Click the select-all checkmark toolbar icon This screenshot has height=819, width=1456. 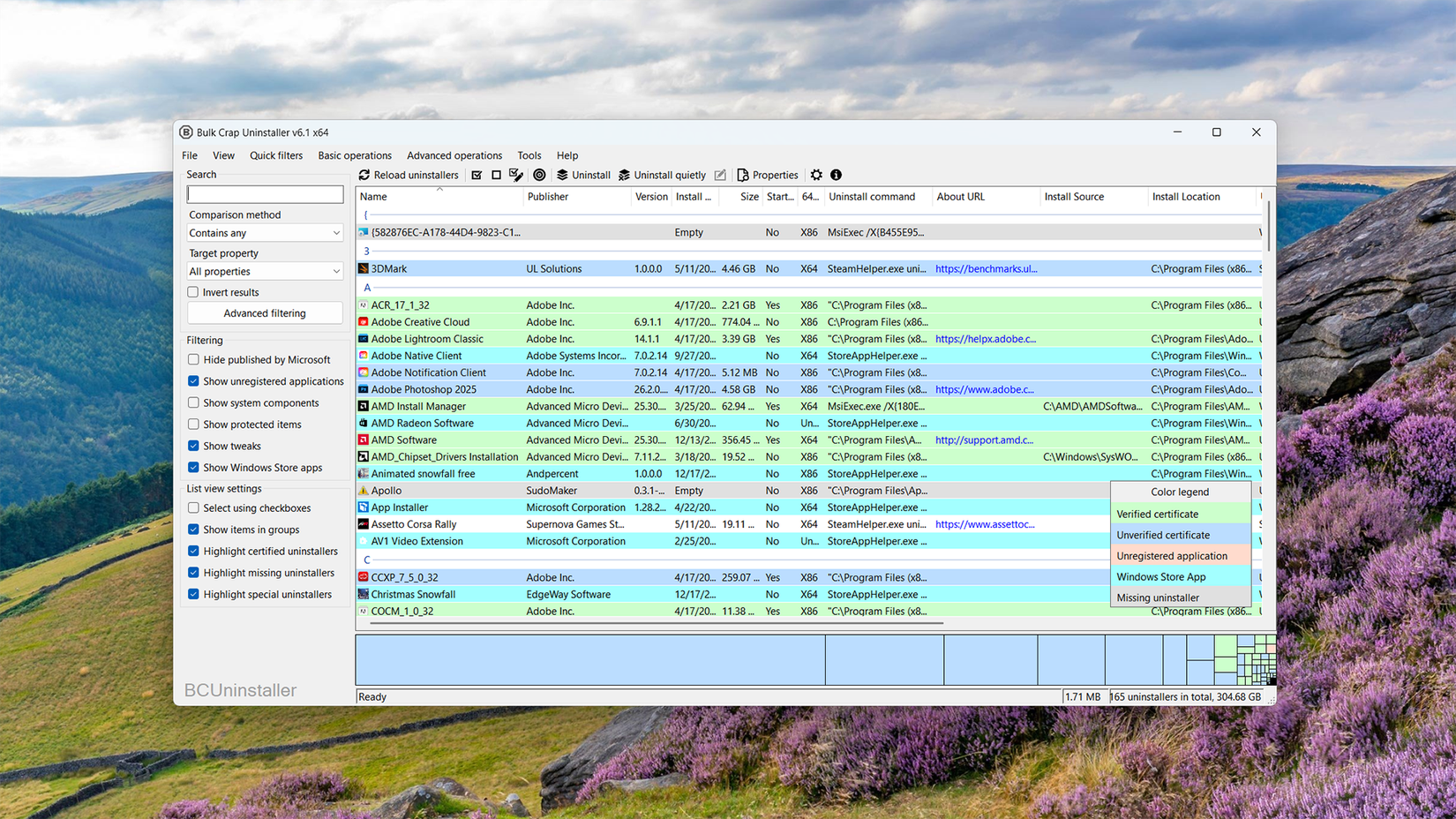(x=477, y=175)
